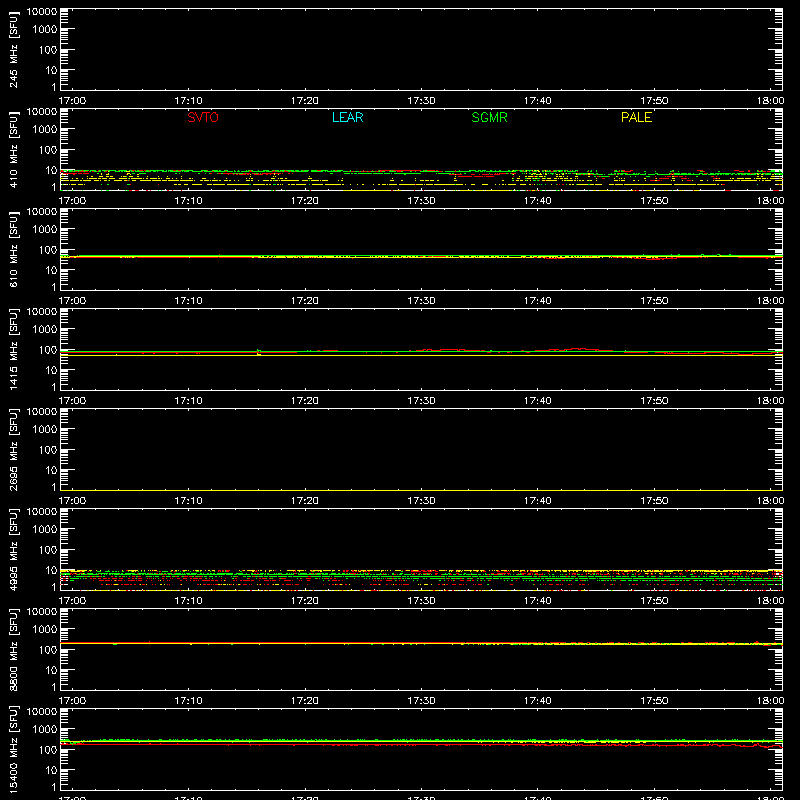The image size is (800, 800).
Task: Click 17:10 tick label below 2695 MHz plot
Action: click(188, 501)
